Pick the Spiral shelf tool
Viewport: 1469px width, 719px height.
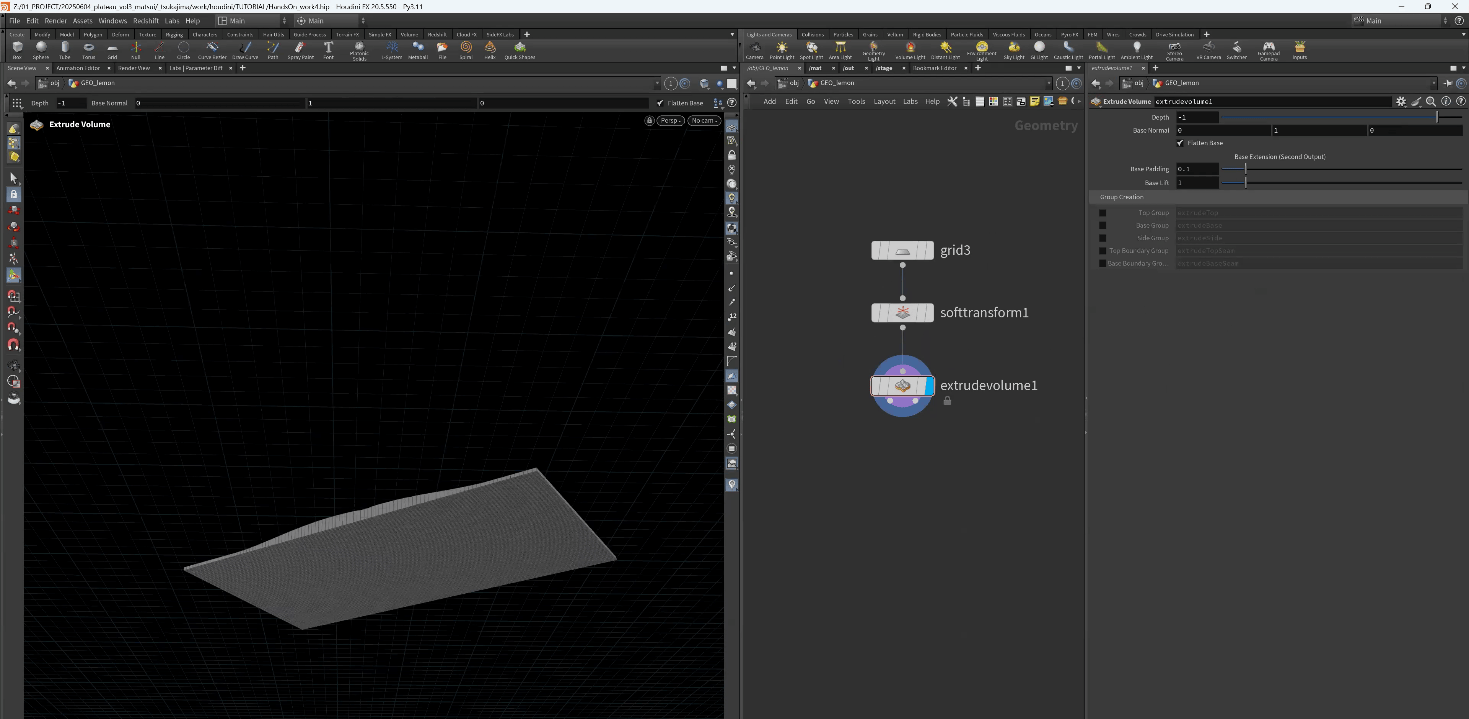(466, 49)
